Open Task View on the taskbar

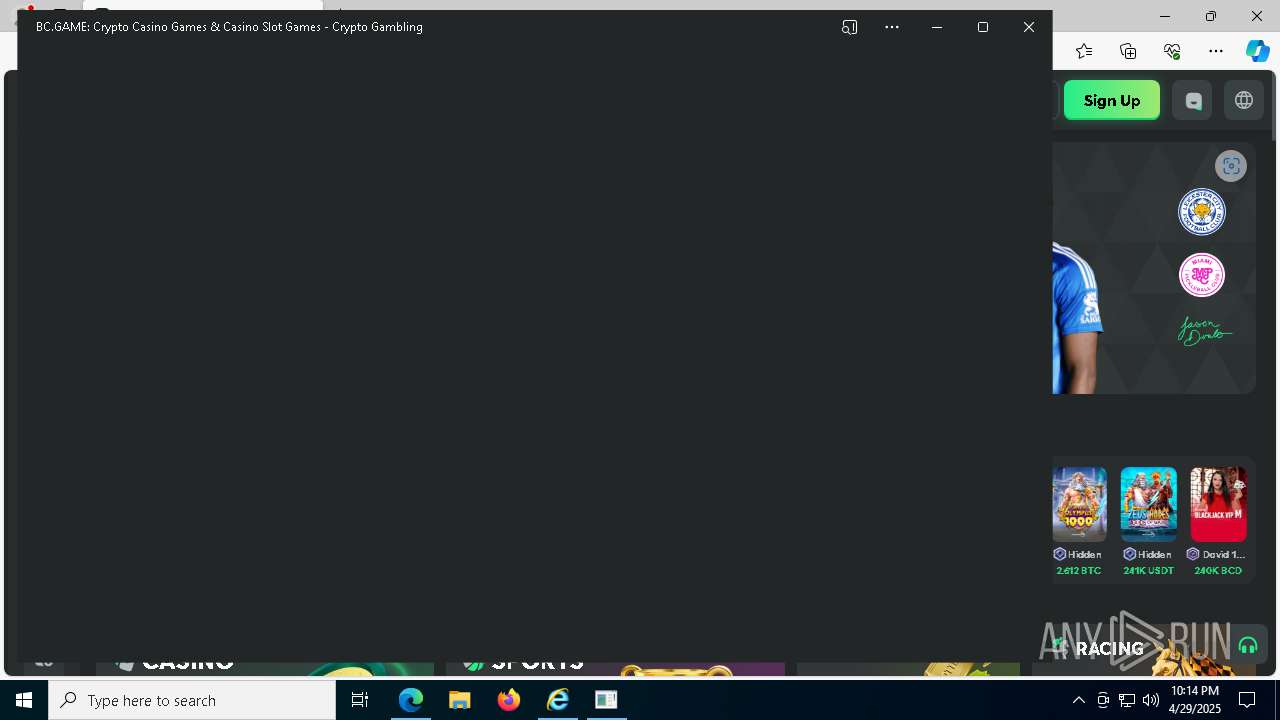360,700
